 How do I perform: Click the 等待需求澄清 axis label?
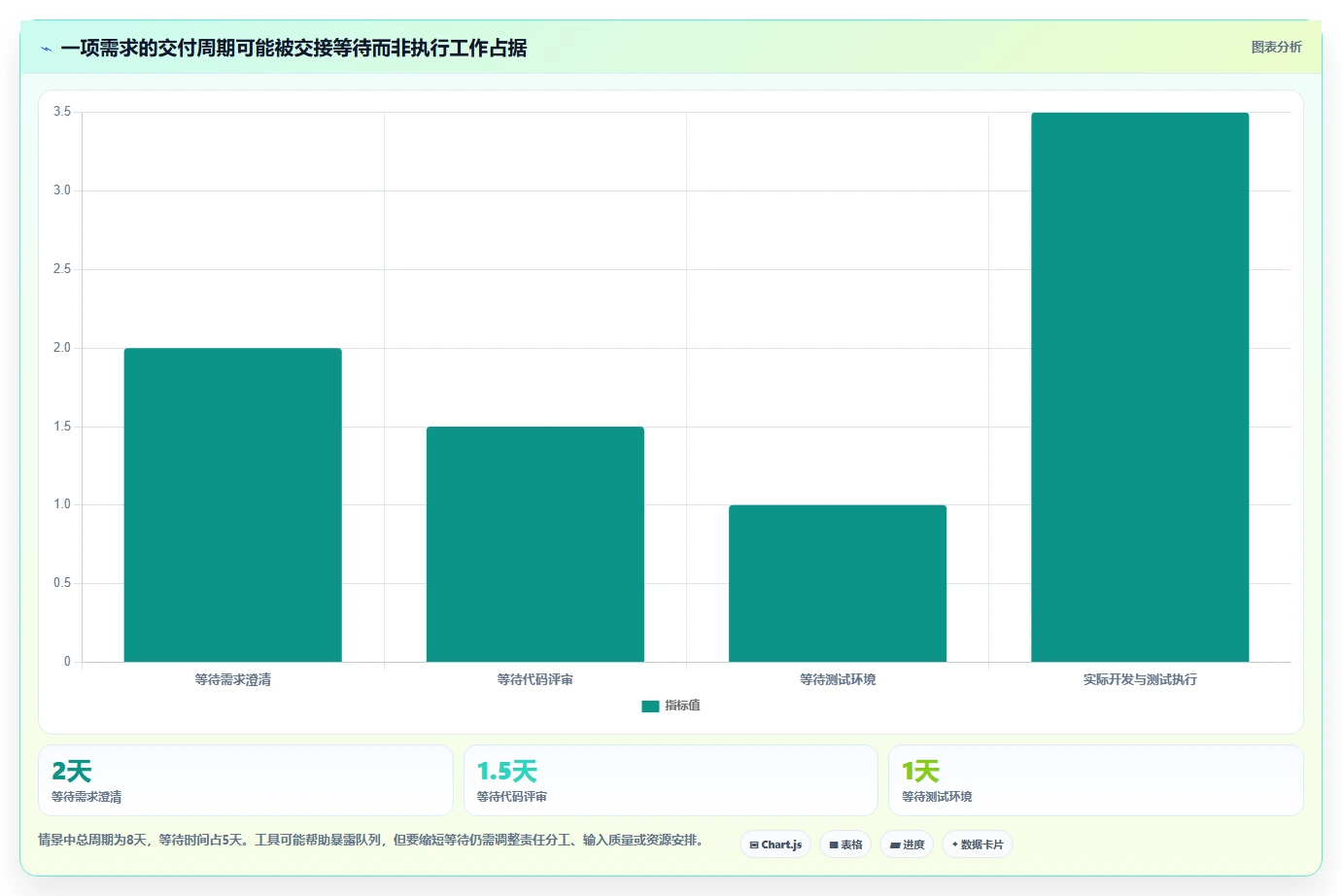pyautogui.click(x=232, y=679)
